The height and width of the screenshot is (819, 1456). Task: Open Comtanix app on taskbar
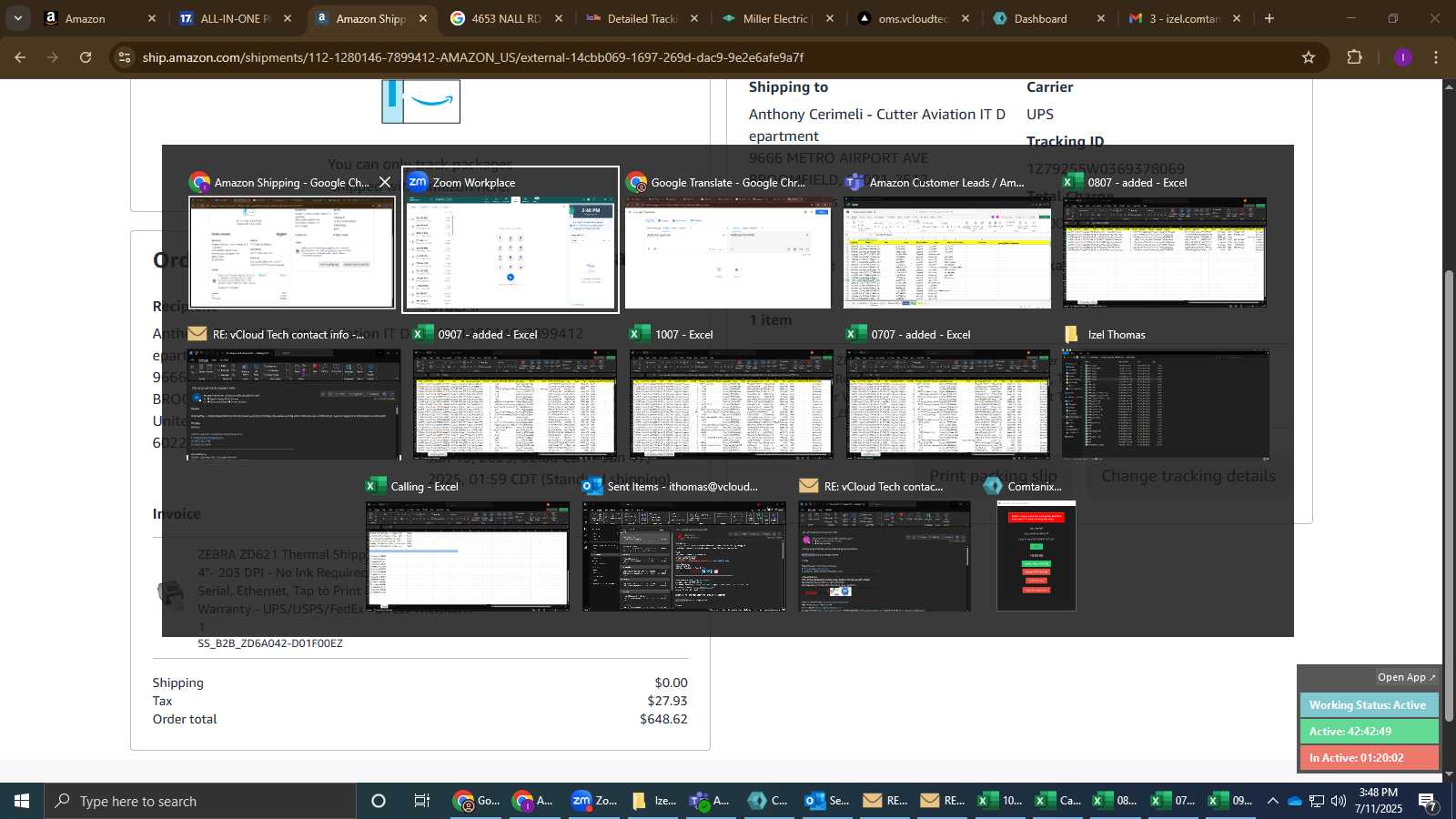tap(770, 801)
